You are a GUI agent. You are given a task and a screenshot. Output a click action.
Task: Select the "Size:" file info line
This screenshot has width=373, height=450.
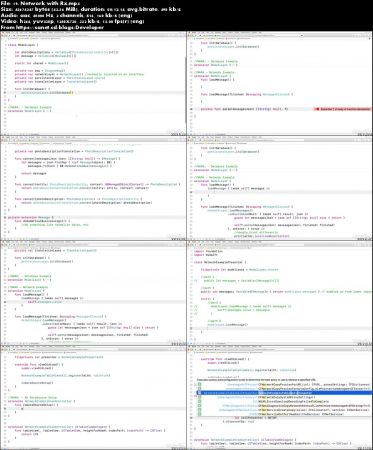coord(91,9)
